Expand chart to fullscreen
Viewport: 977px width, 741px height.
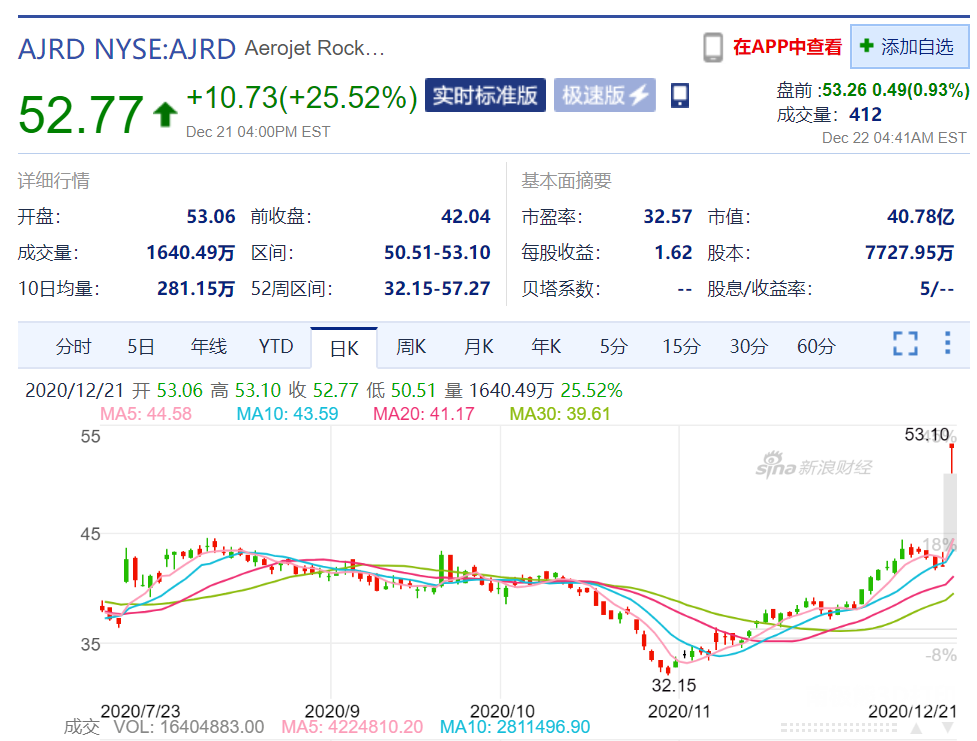pyautogui.click(x=905, y=343)
